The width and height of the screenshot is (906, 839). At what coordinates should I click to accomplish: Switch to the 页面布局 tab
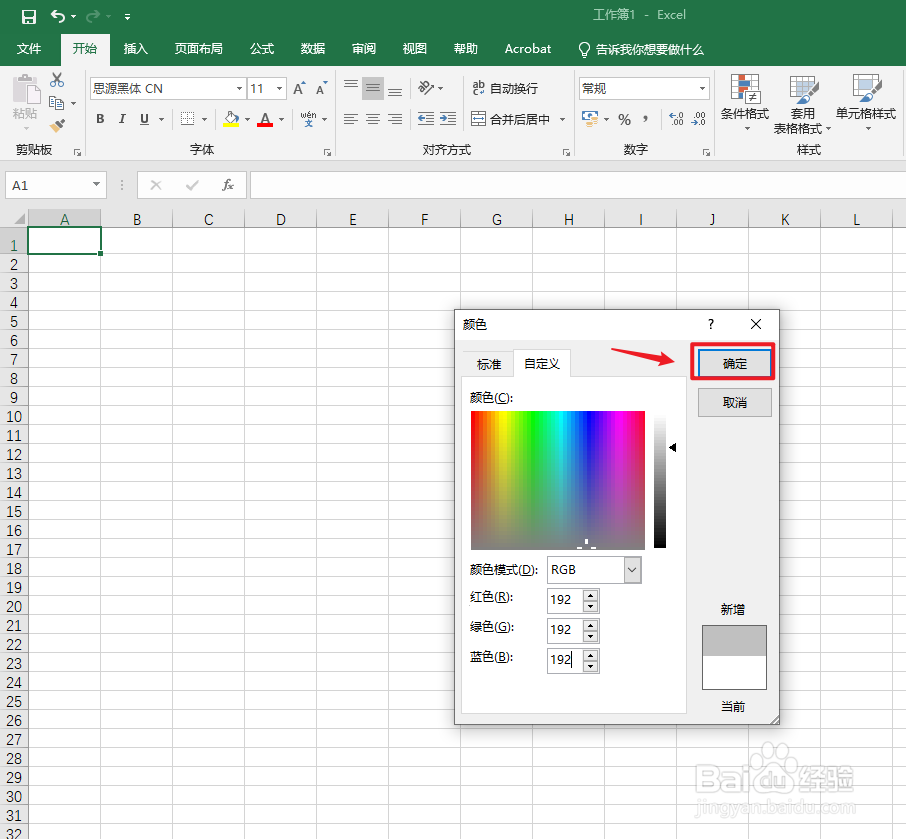[199, 49]
